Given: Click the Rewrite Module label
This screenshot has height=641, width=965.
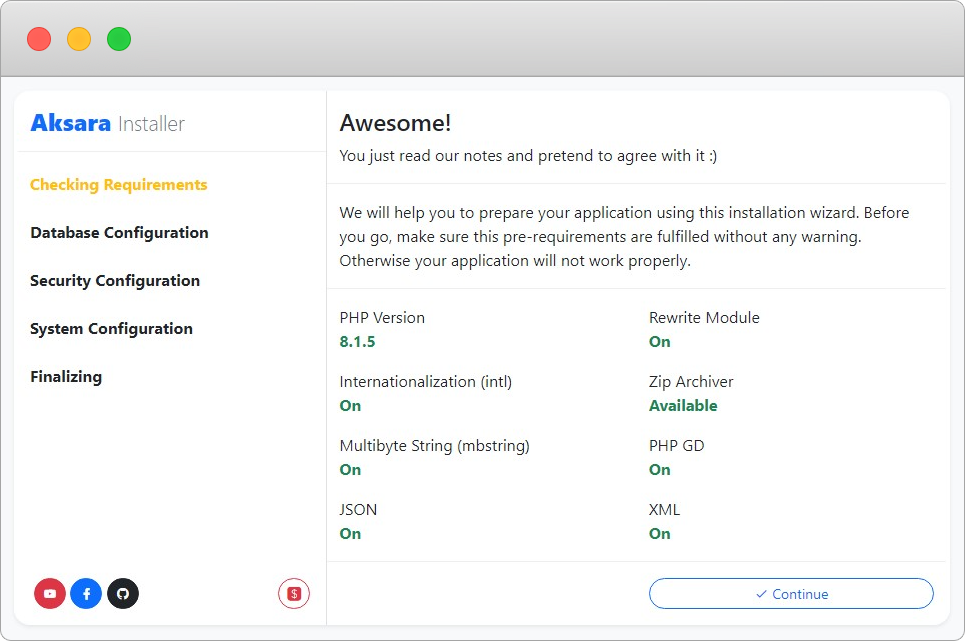Looking at the screenshot, I should 704,317.
